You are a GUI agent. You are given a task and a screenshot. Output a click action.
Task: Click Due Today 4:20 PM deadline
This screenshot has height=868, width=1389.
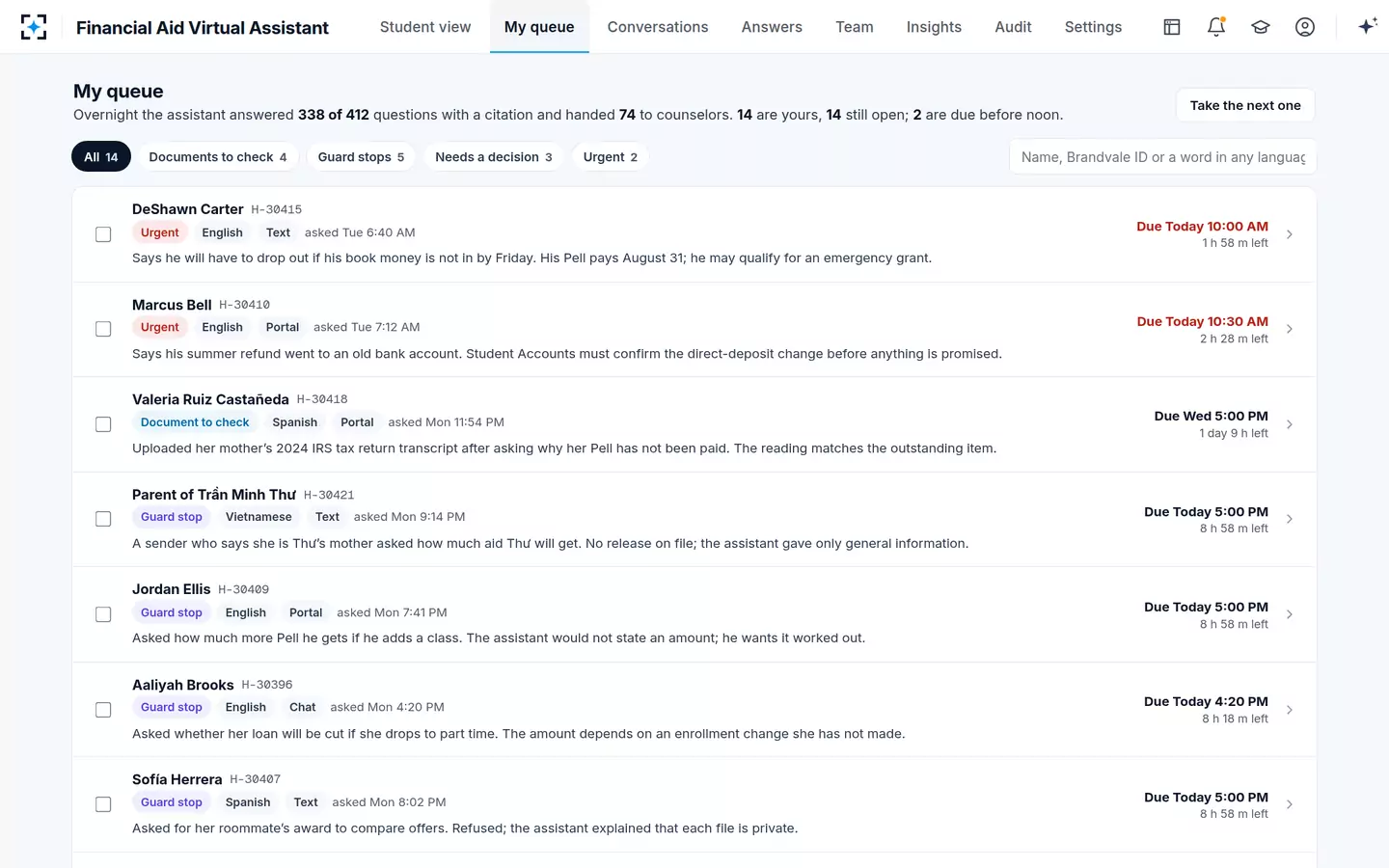pyautogui.click(x=1206, y=702)
